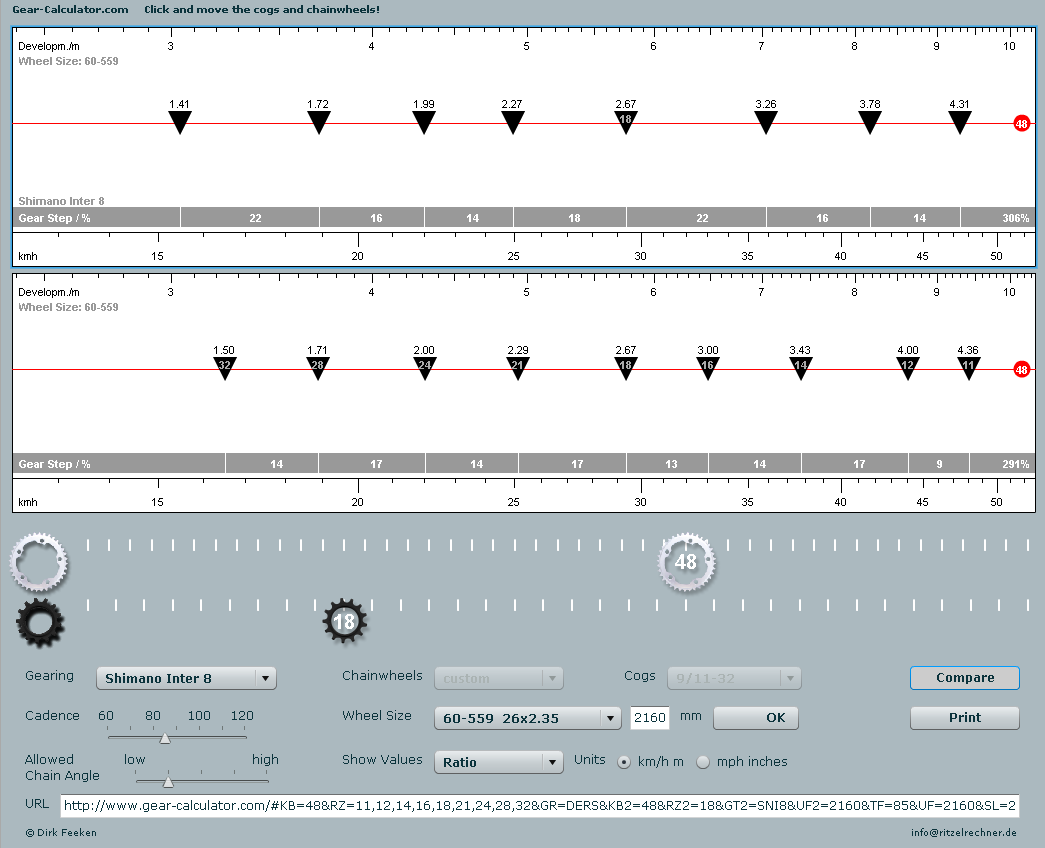Select the 11-tooth cog marker at ratio 4.36

[x=968, y=367]
